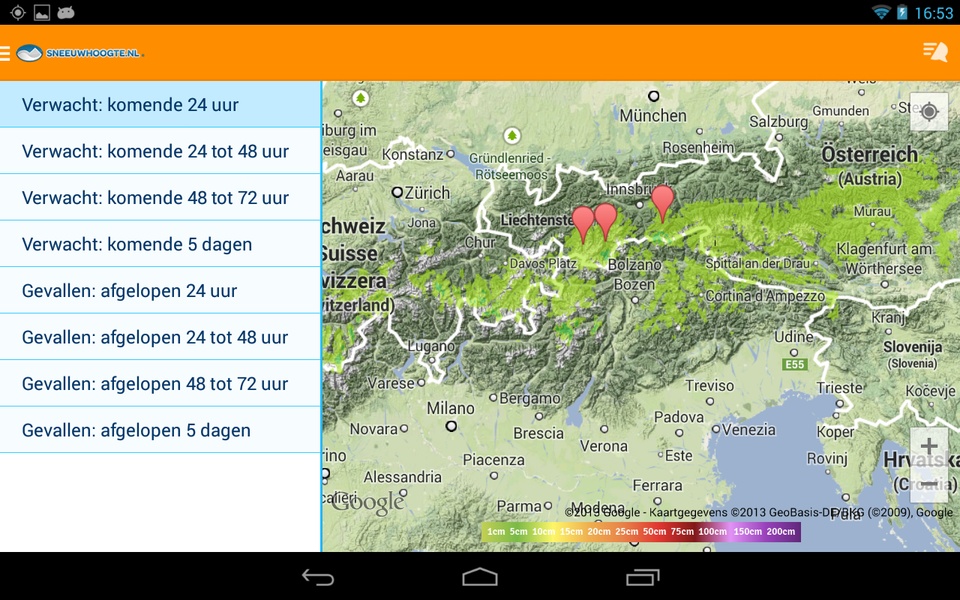Open Wi-Fi status icon
Screen dimensions: 960x600
tap(881, 12)
